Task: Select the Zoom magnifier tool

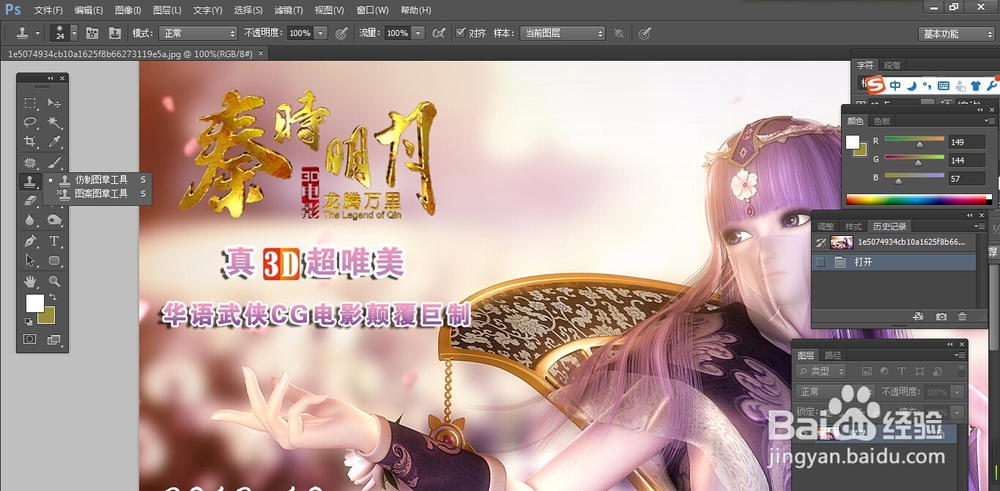Action: (x=54, y=281)
